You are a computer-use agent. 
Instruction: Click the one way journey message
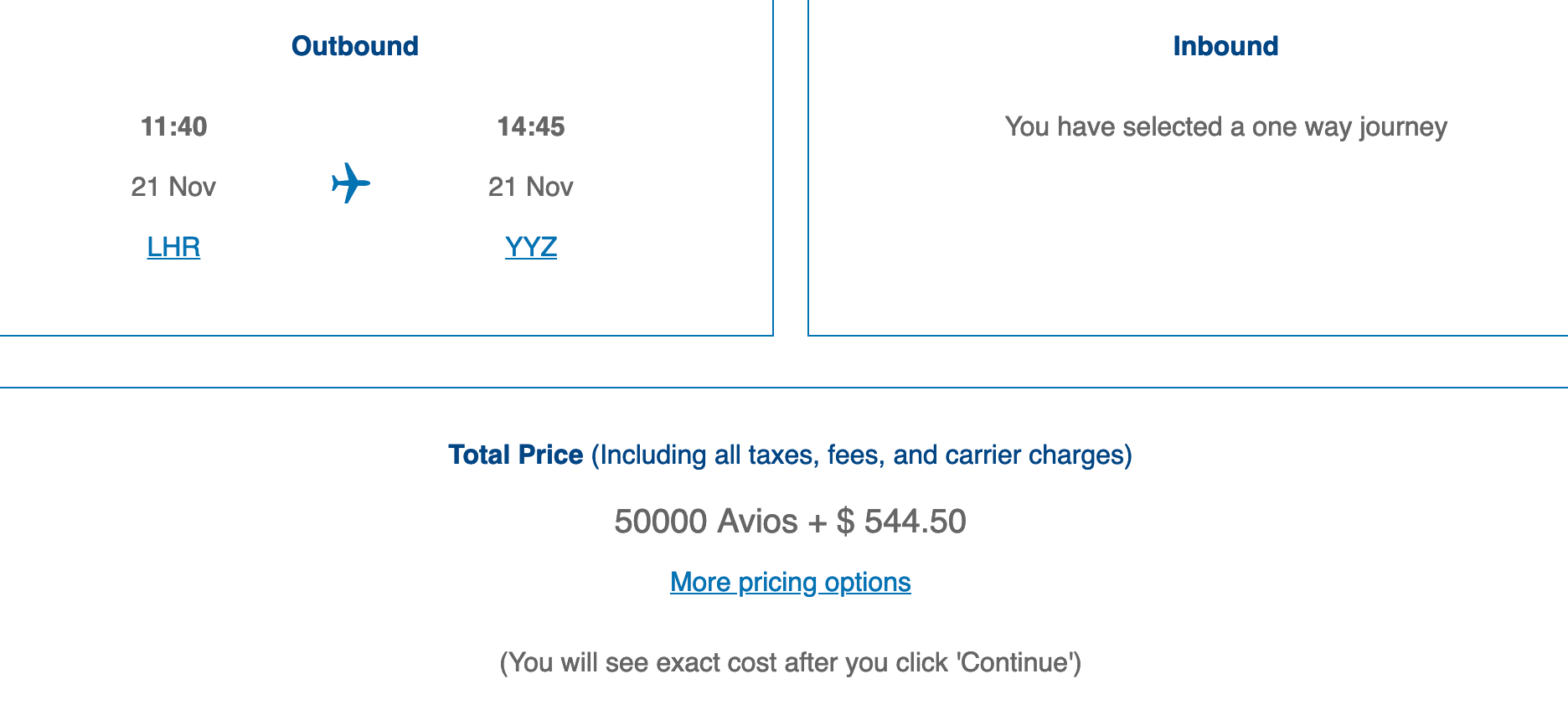click(x=1225, y=126)
